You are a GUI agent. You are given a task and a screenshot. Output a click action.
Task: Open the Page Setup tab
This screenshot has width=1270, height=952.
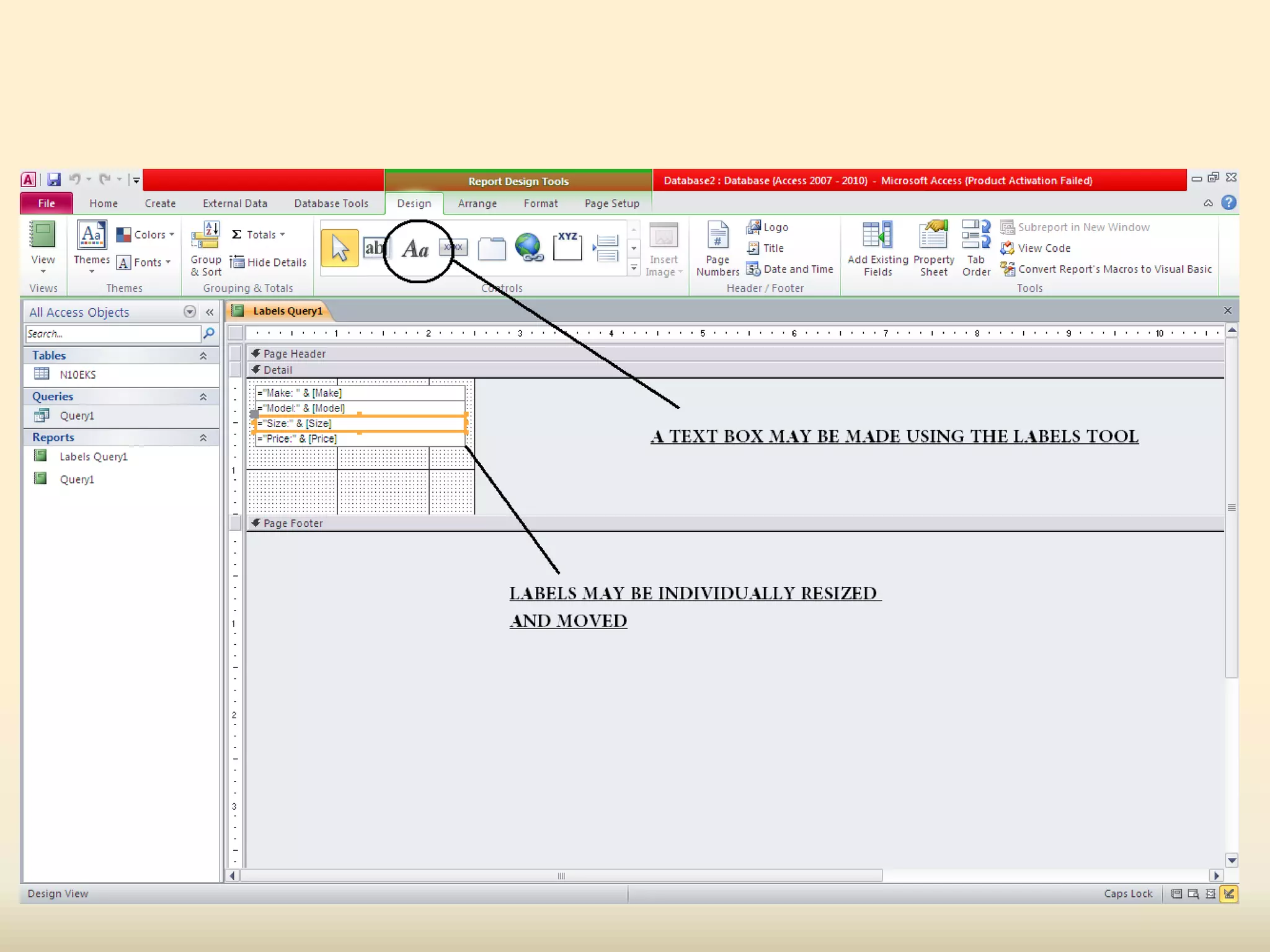611,204
